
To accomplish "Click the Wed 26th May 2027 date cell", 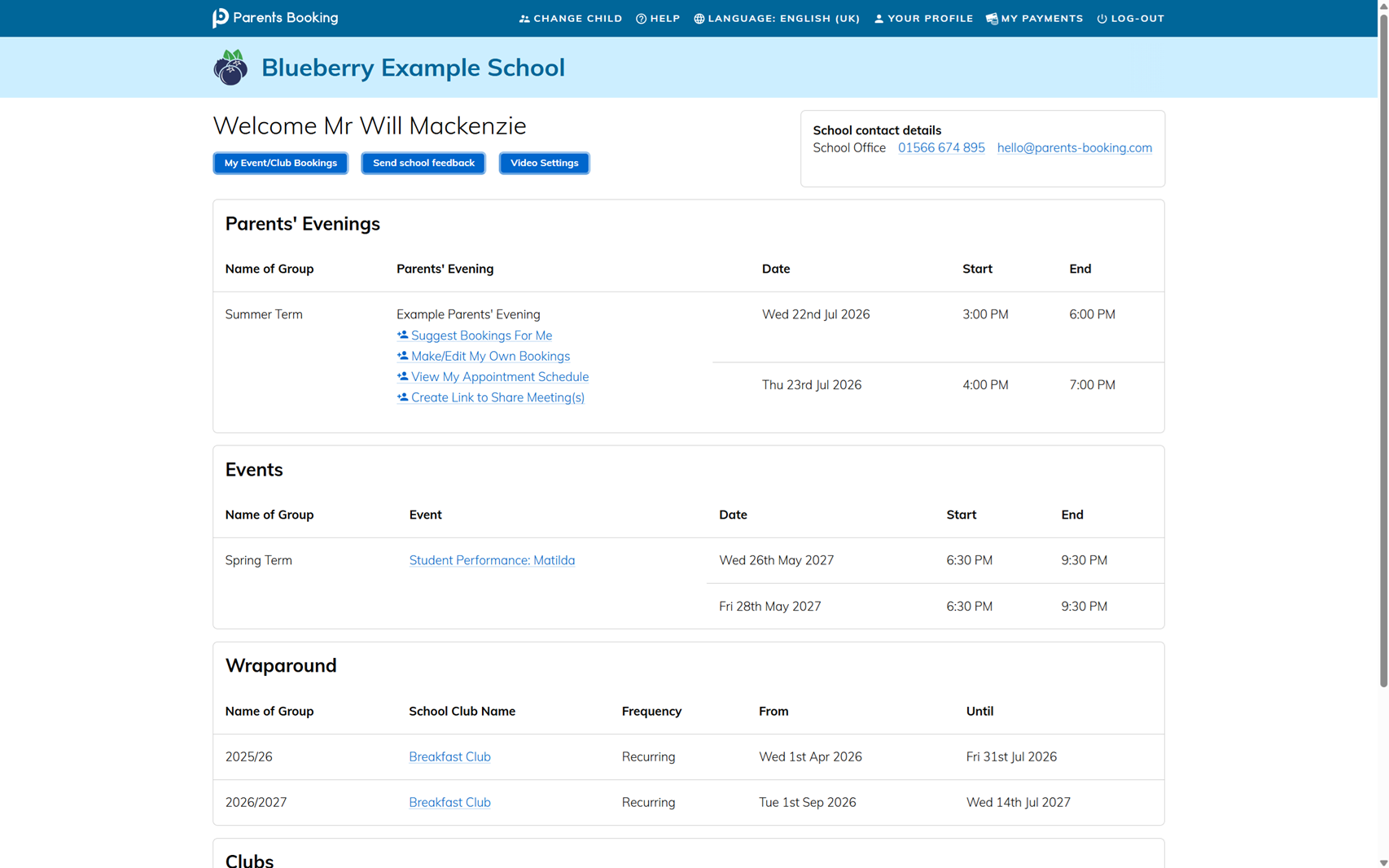I will 776,560.
